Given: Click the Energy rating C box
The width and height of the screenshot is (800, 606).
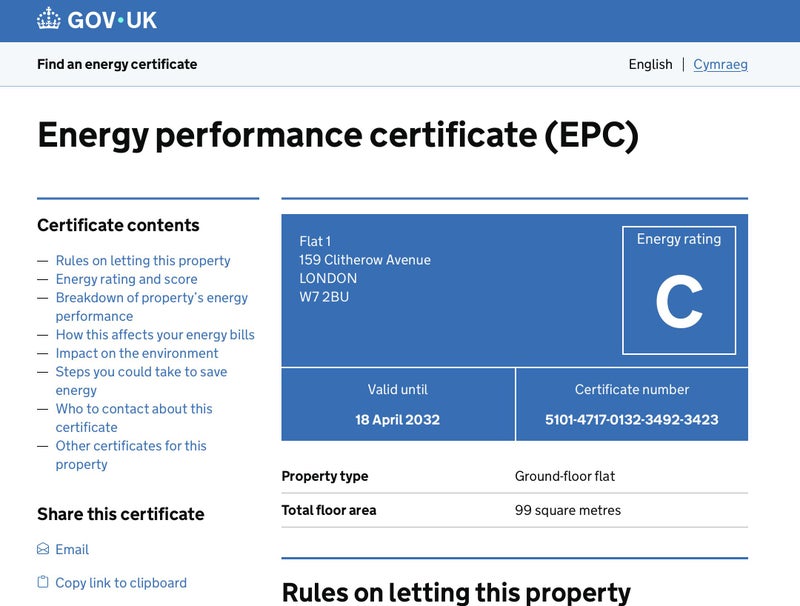Looking at the screenshot, I should tap(679, 290).
